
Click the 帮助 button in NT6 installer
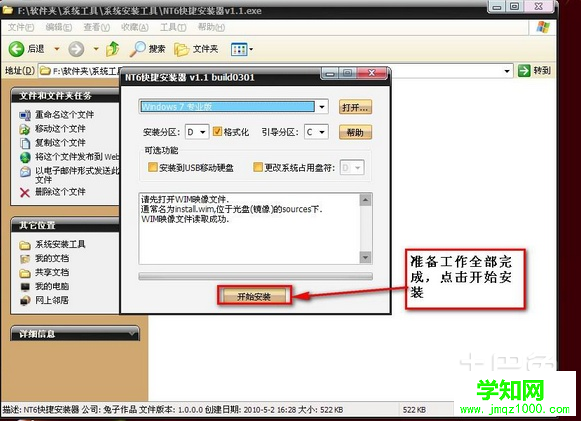(355, 132)
